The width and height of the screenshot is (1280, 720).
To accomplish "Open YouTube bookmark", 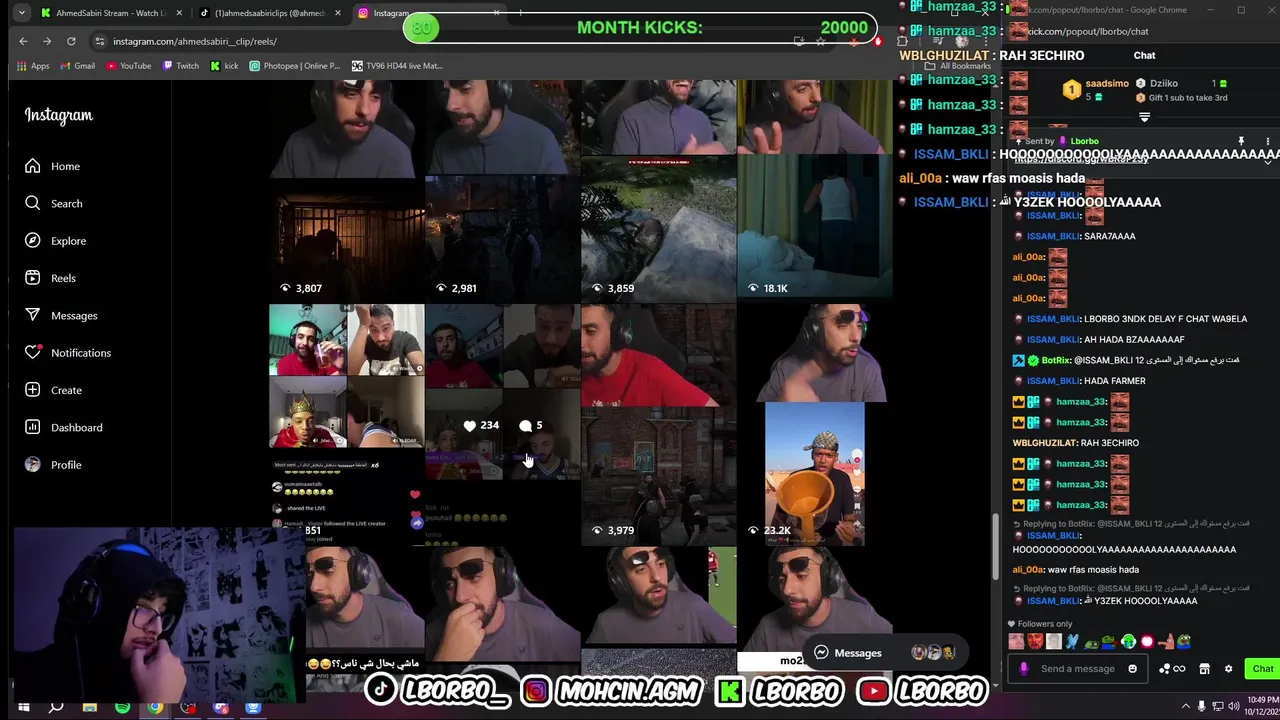I will click(127, 66).
